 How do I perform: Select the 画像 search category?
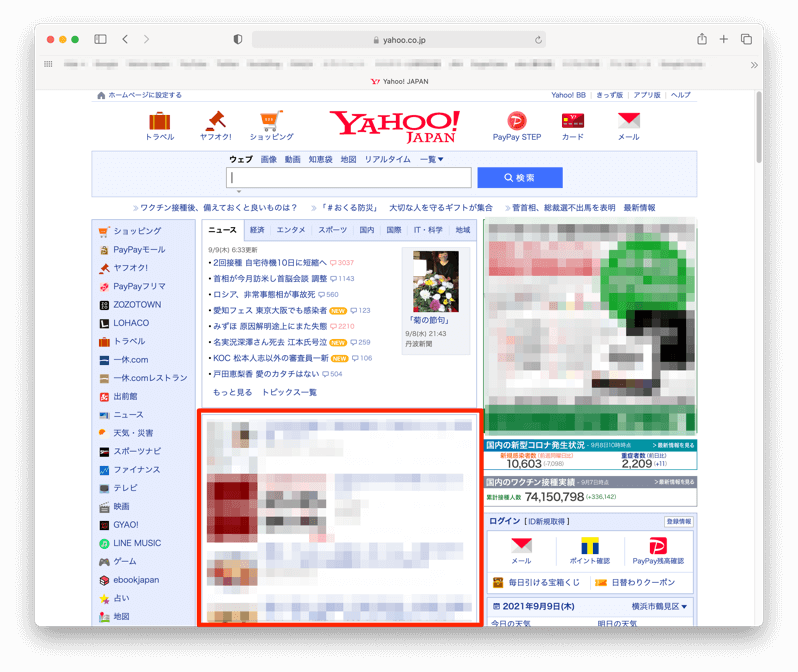pos(269,159)
